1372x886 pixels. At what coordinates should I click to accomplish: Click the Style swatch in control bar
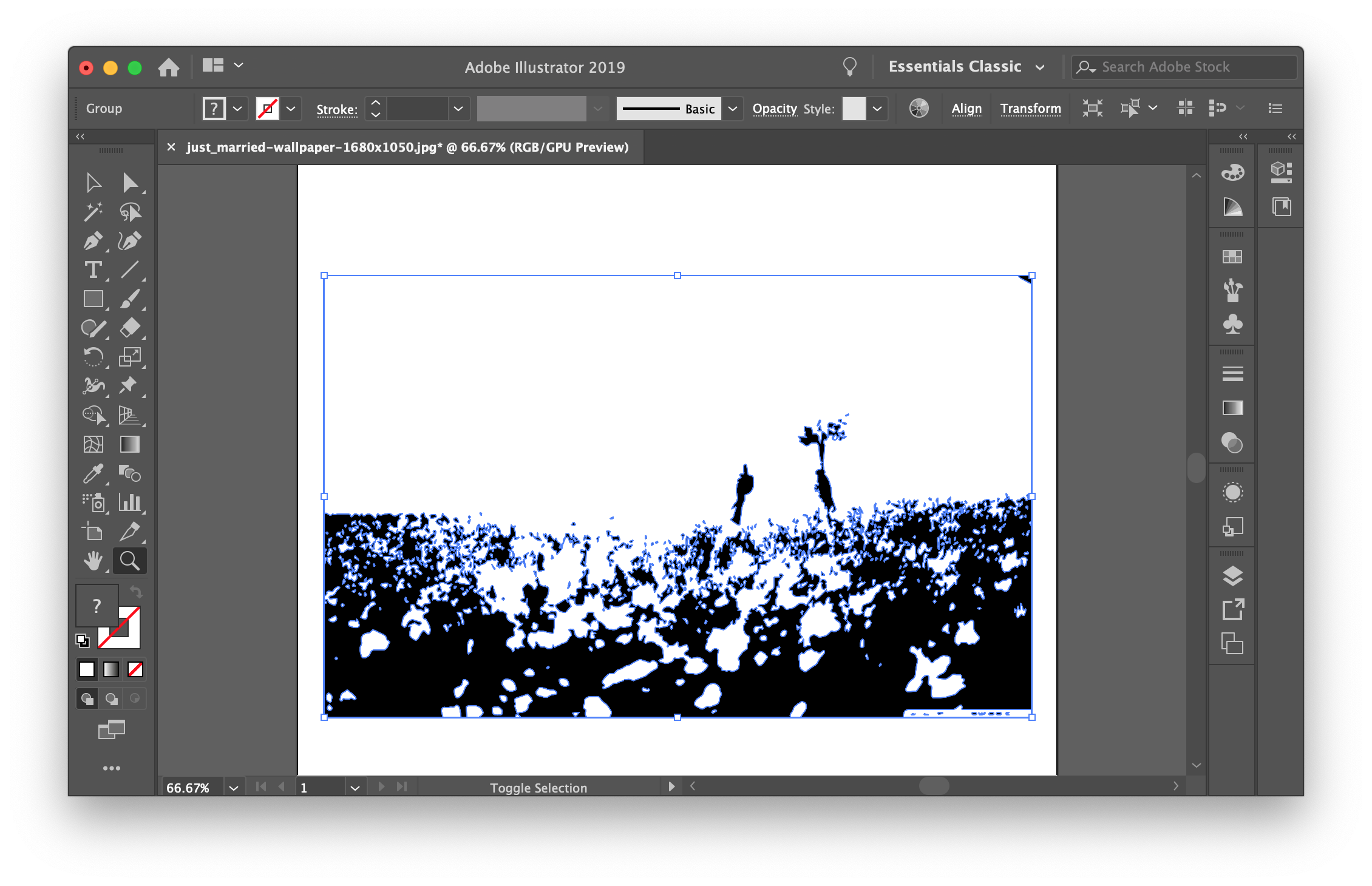pos(854,109)
